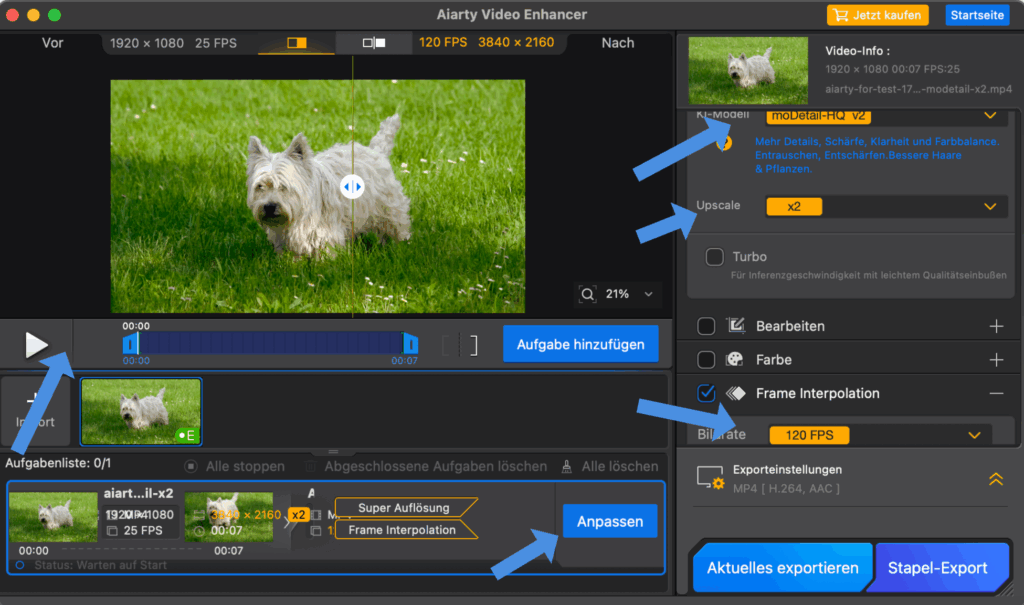Switch to side-by-side comparison view
1024x605 pixels.
coord(374,43)
